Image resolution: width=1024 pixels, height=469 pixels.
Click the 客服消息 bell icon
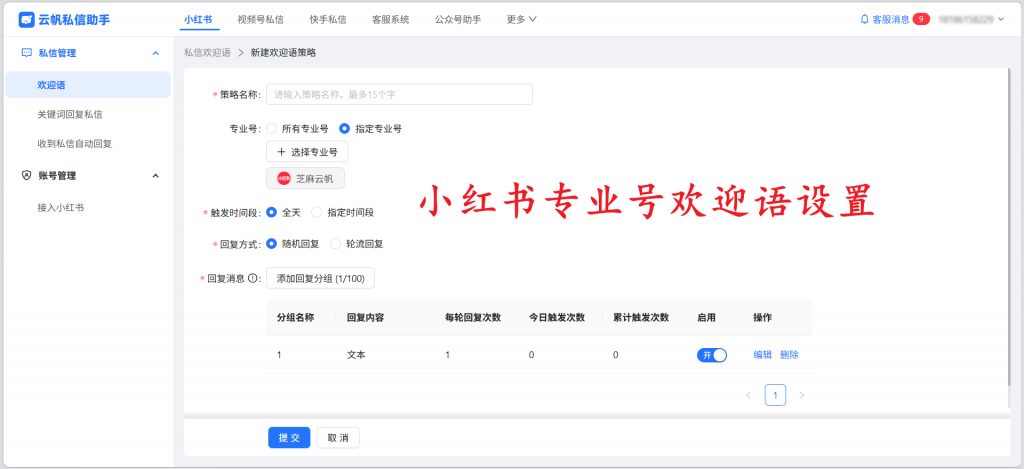[x=865, y=20]
